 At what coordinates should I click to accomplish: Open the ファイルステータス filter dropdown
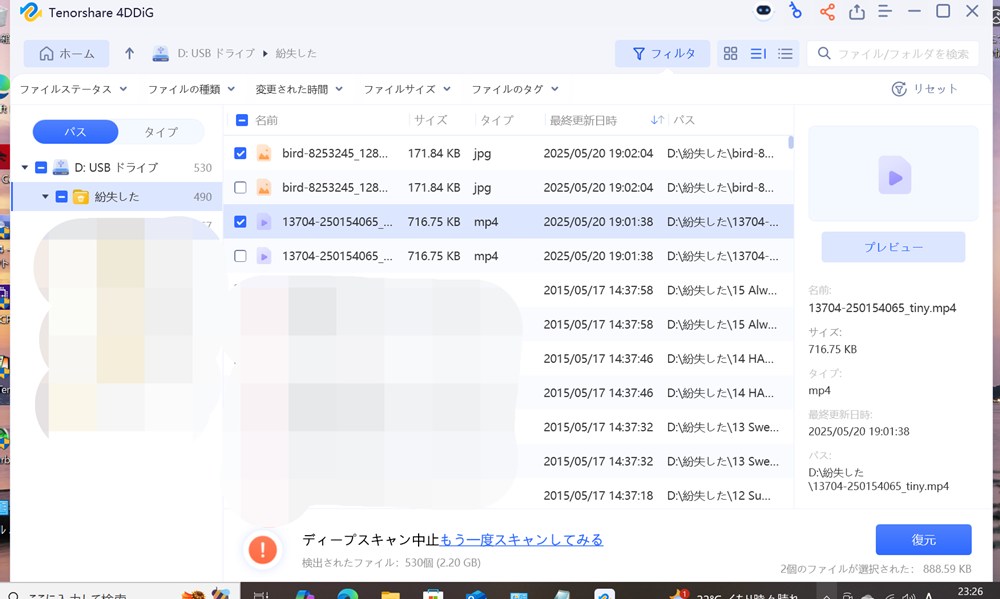point(72,89)
